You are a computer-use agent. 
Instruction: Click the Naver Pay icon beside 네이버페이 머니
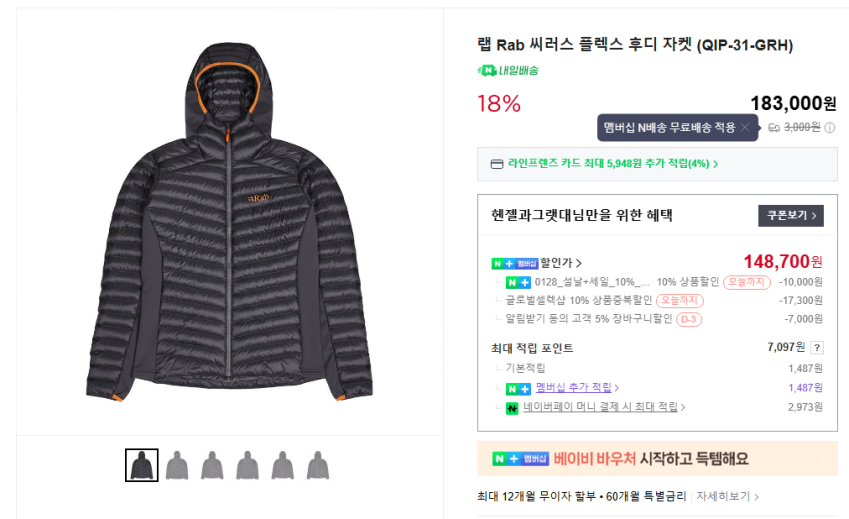click(x=512, y=408)
